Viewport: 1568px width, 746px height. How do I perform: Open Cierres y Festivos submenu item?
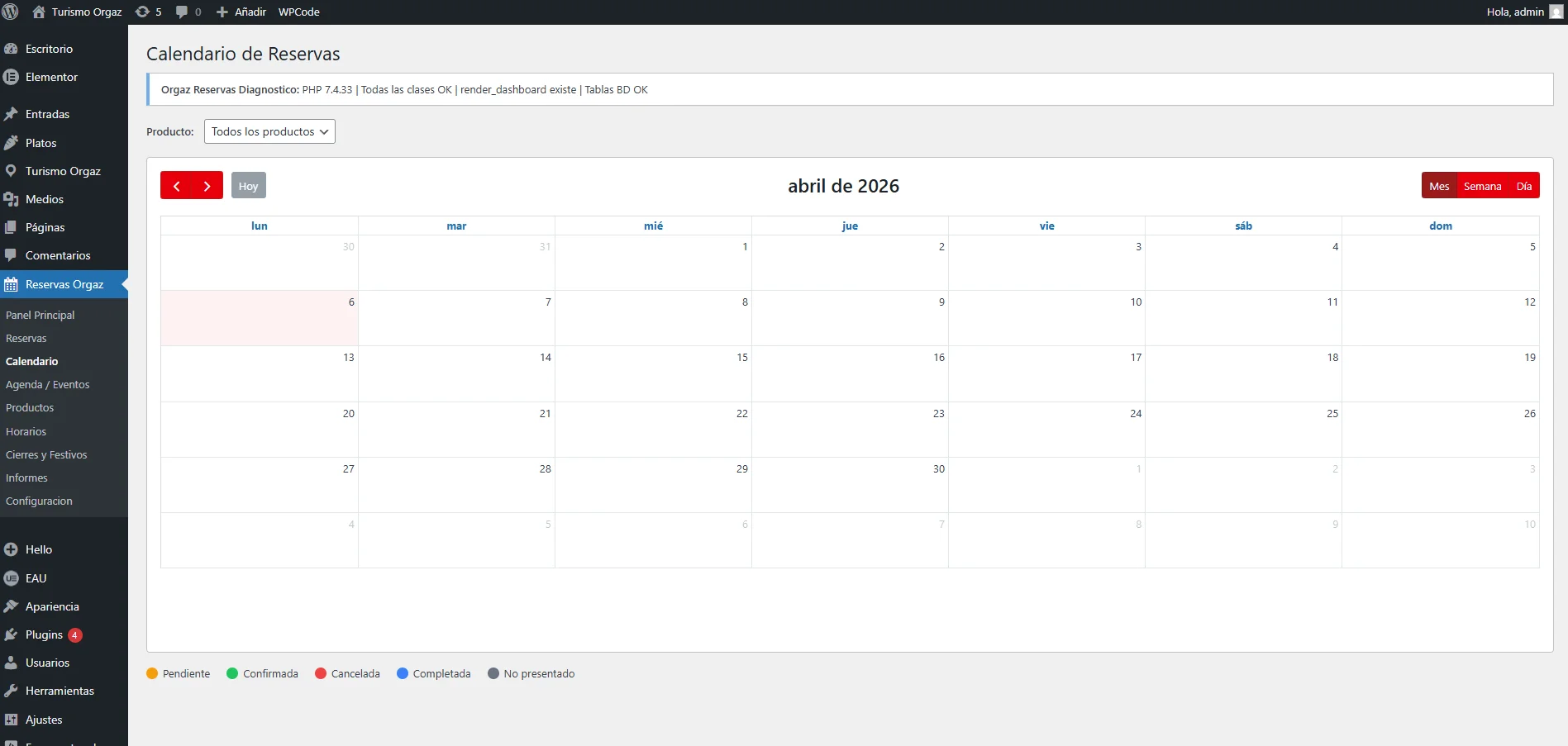click(x=46, y=454)
